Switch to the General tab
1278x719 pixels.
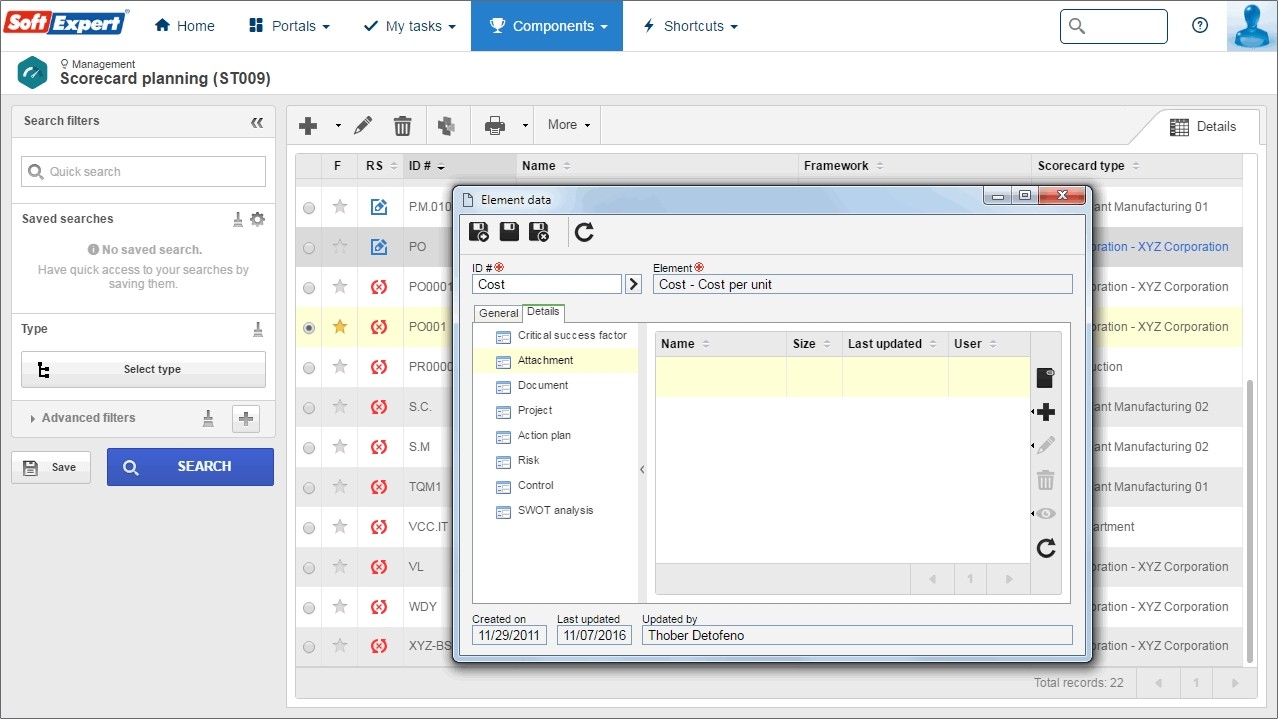point(499,313)
